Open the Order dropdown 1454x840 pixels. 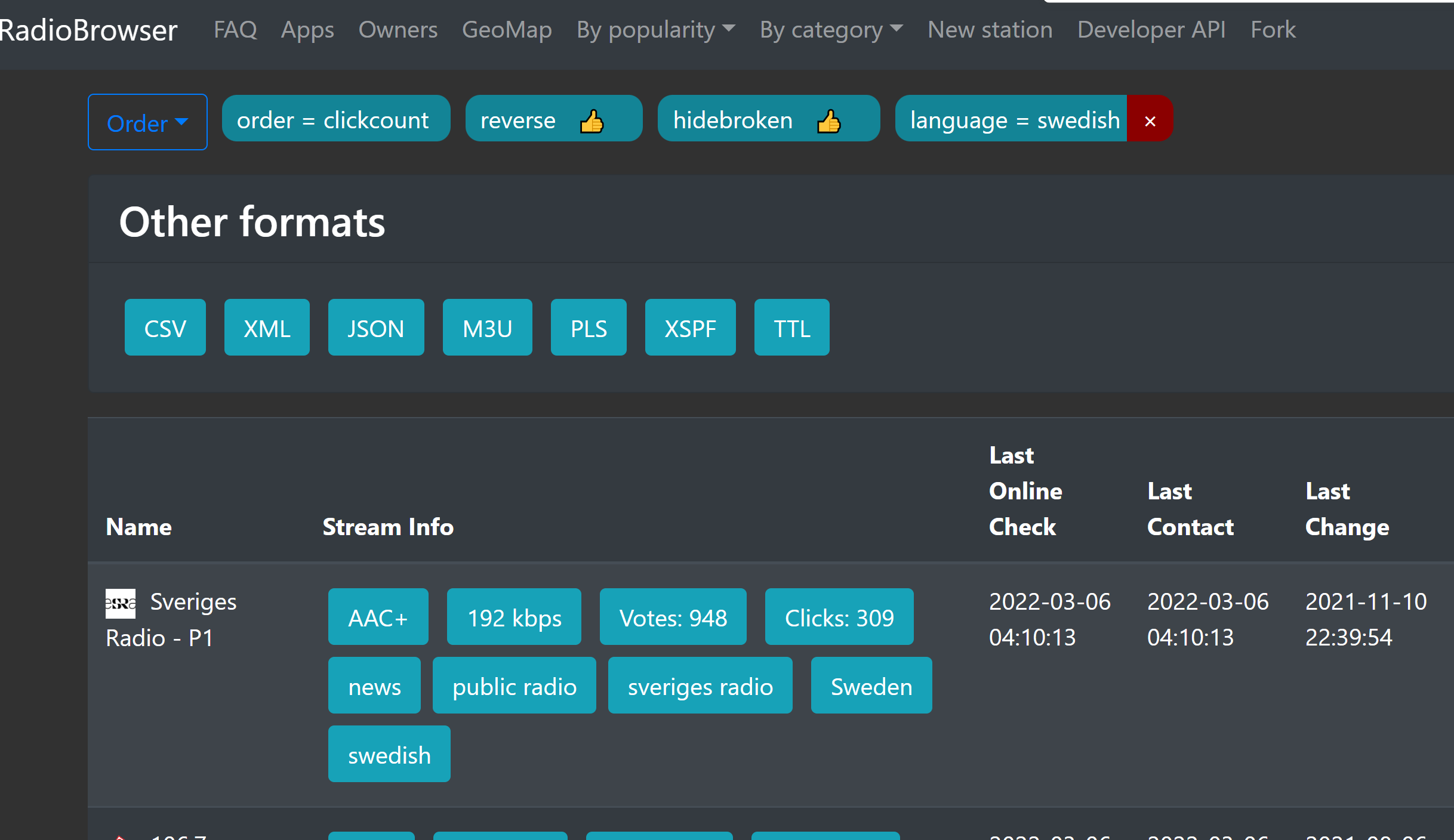pyautogui.click(x=147, y=122)
